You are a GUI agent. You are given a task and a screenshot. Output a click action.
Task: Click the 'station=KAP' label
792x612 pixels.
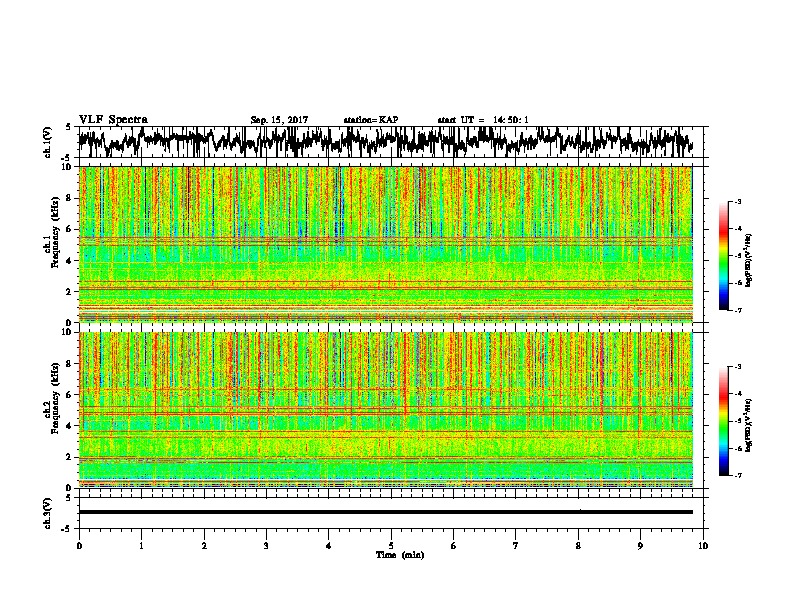pos(371,120)
